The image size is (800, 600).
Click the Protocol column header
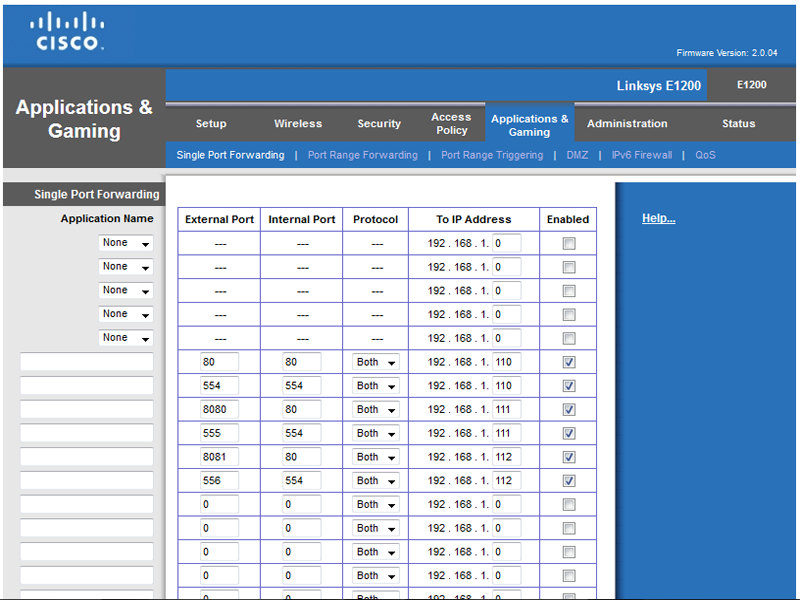coord(376,219)
